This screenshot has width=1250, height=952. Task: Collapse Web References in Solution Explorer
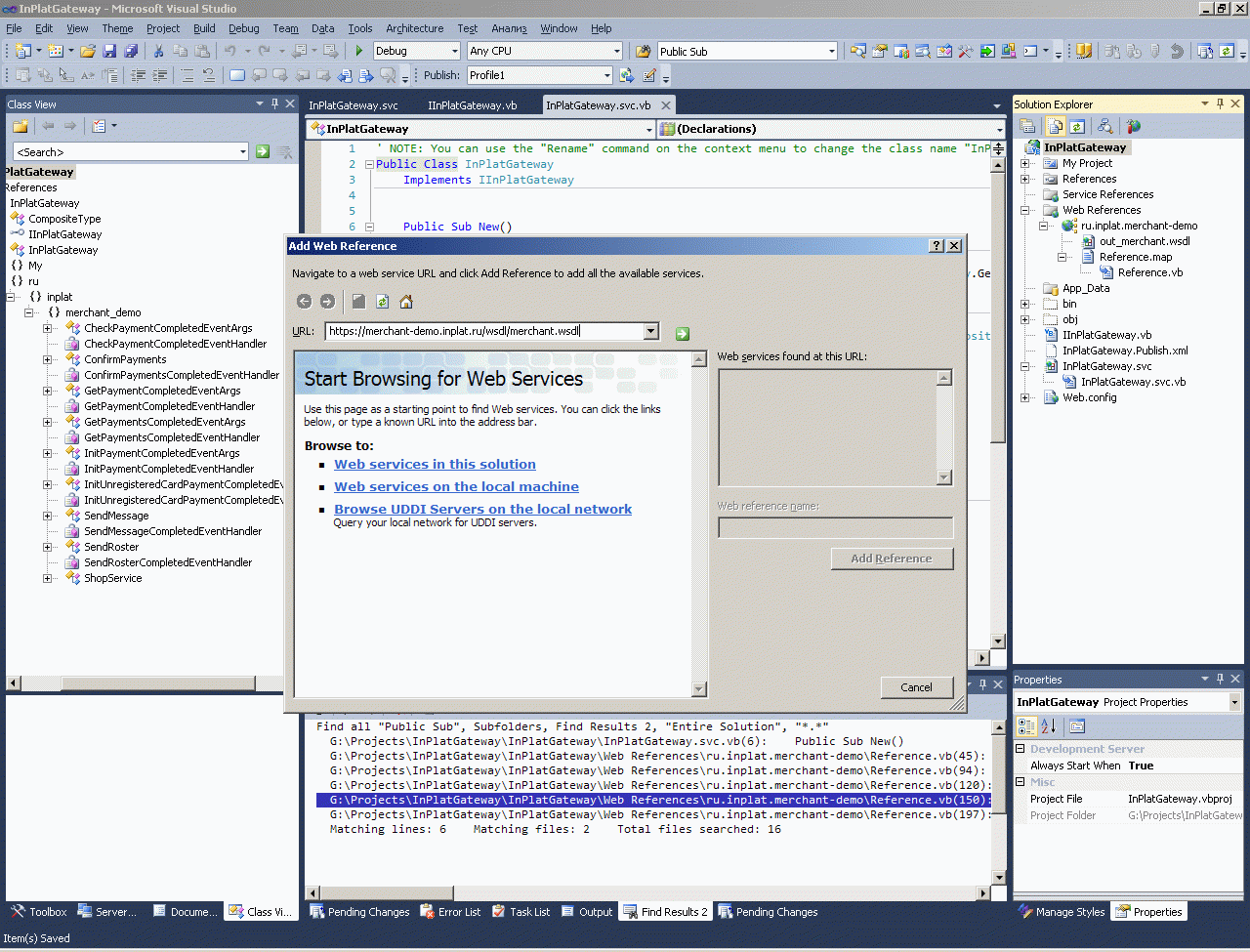(x=1024, y=210)
